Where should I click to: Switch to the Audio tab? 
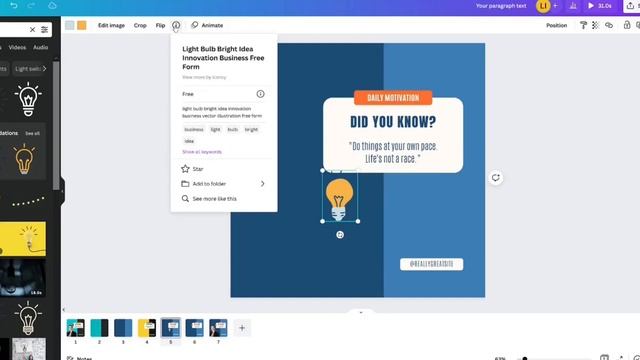pos(40,47)
